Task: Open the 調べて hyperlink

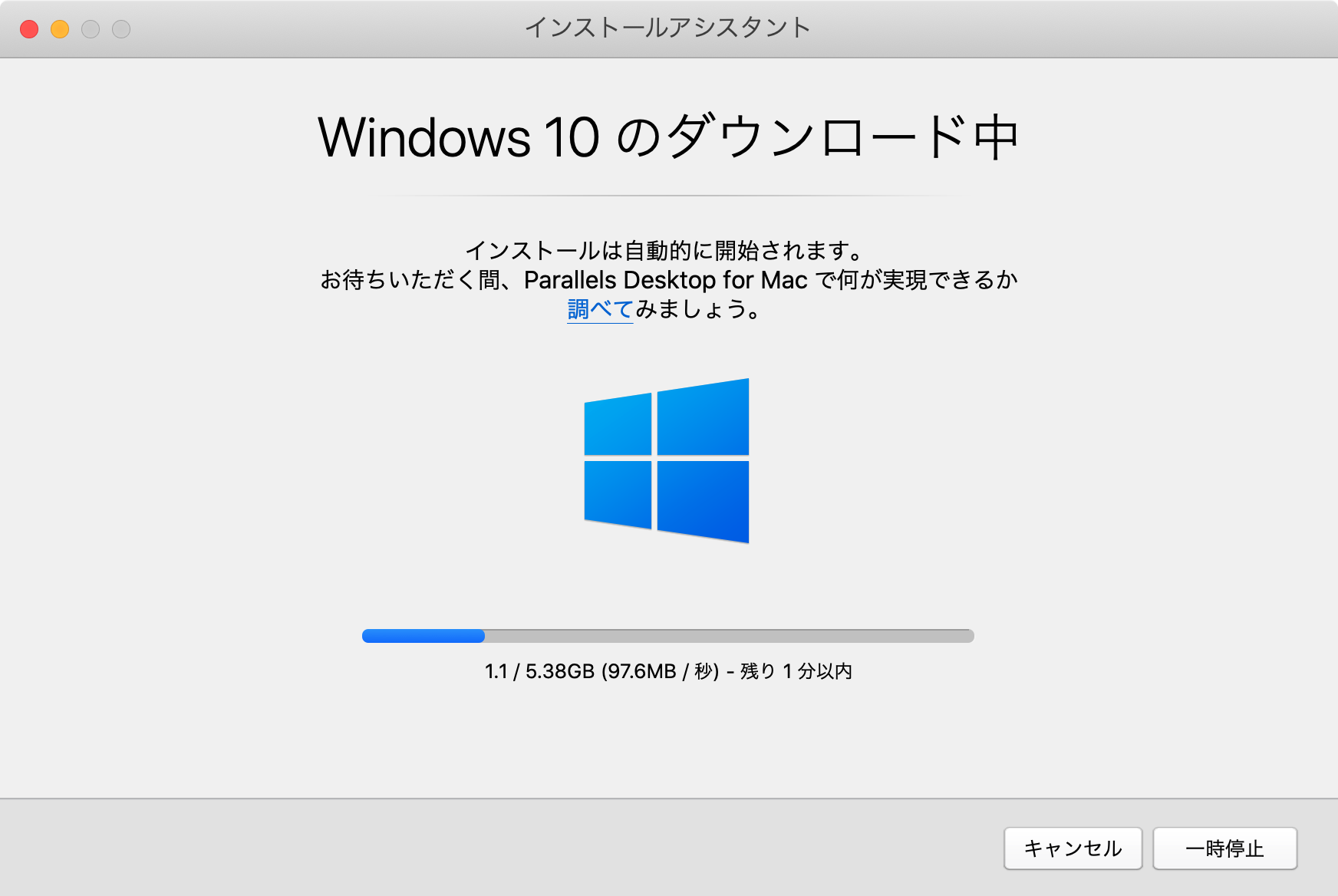Action: [x=600, y=309]
